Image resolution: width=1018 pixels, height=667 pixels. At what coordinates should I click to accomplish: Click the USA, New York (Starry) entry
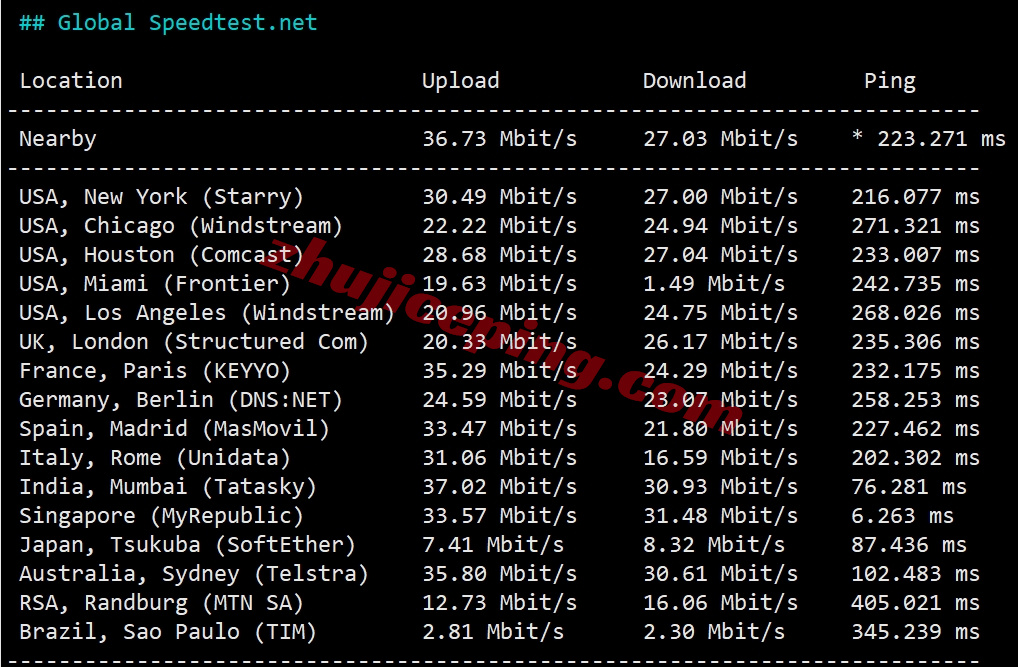coord(161,197)
